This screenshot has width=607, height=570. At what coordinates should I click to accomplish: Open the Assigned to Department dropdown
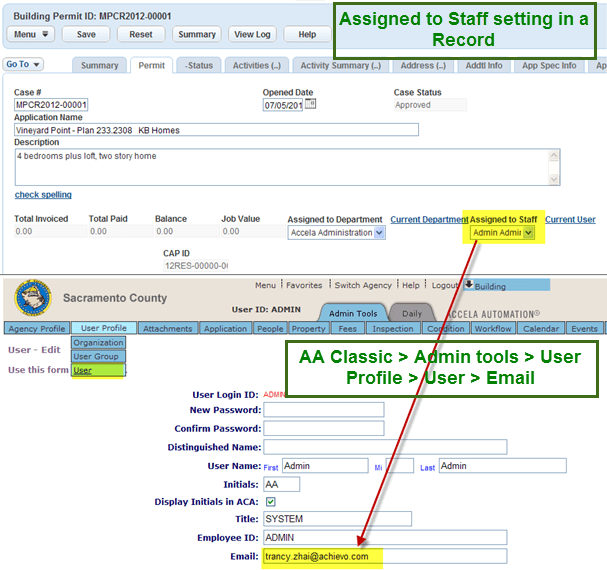379,233
